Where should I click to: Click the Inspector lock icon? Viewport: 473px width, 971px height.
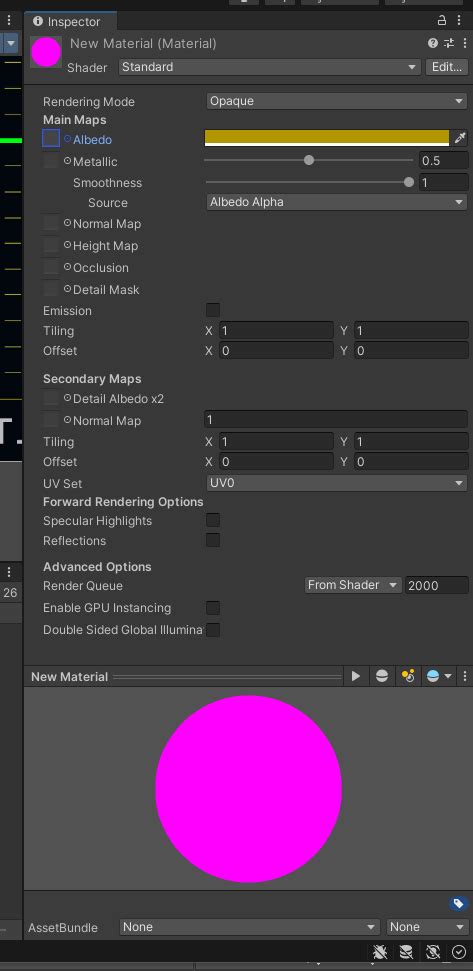point(442,20)
